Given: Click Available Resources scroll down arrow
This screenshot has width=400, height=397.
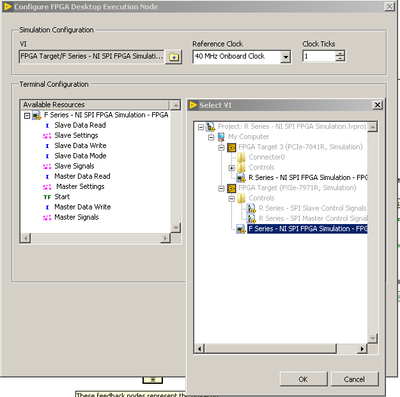Looking at the screenshot, I should pyautogui.click(x=176, y=228).
